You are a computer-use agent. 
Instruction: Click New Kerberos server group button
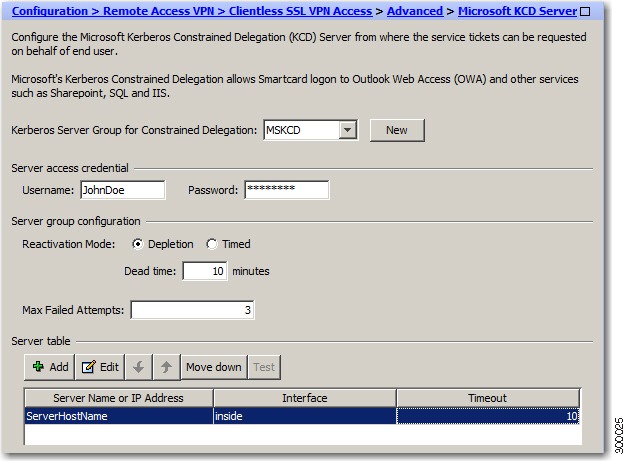pos(397,130)
